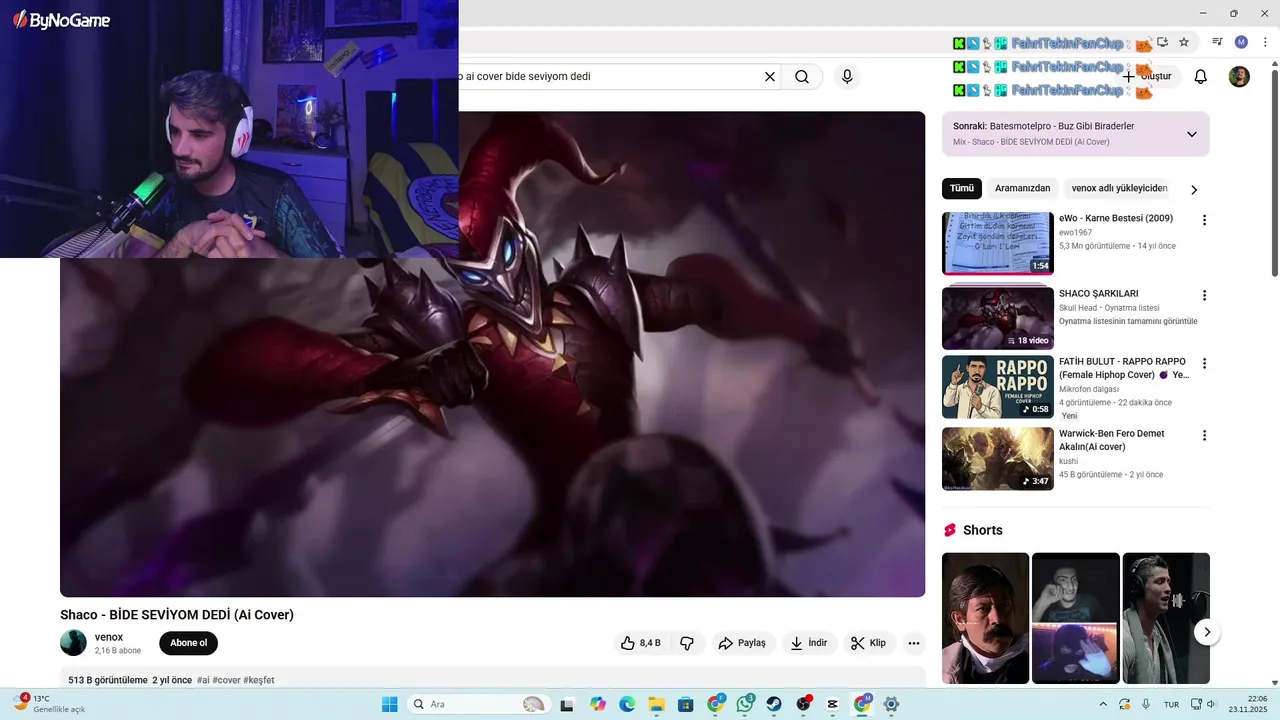Open Chrome media controls icon

click(x=1217, y=42)
